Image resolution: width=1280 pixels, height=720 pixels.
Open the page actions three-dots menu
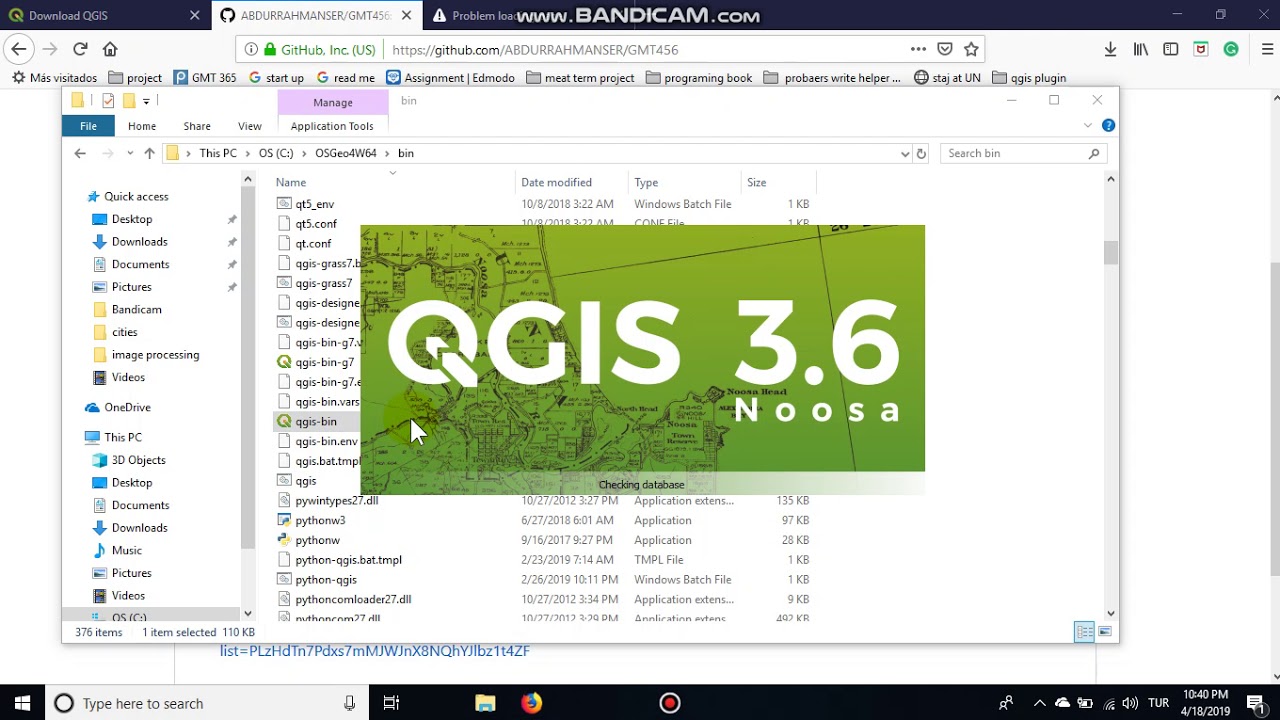(x=918, y=49)
